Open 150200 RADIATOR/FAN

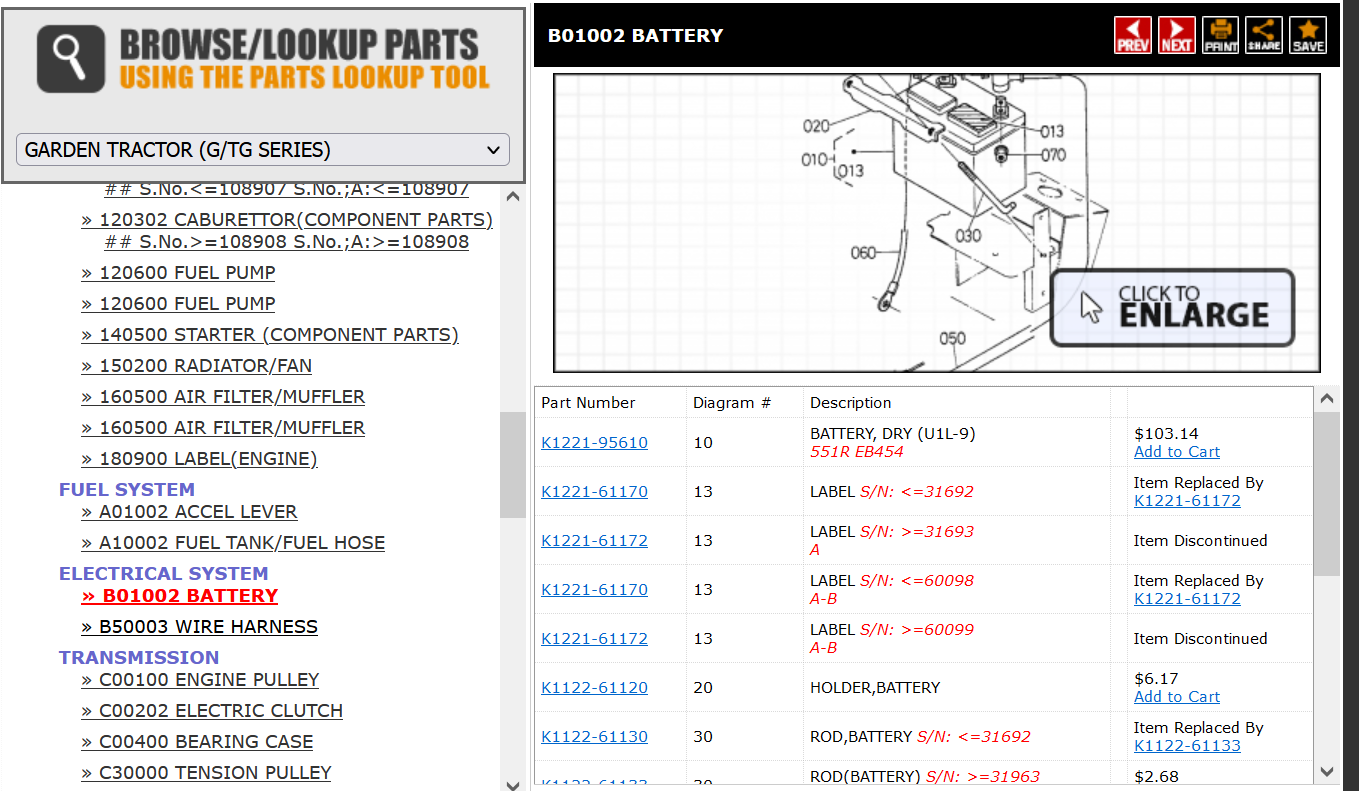[197, 366]
